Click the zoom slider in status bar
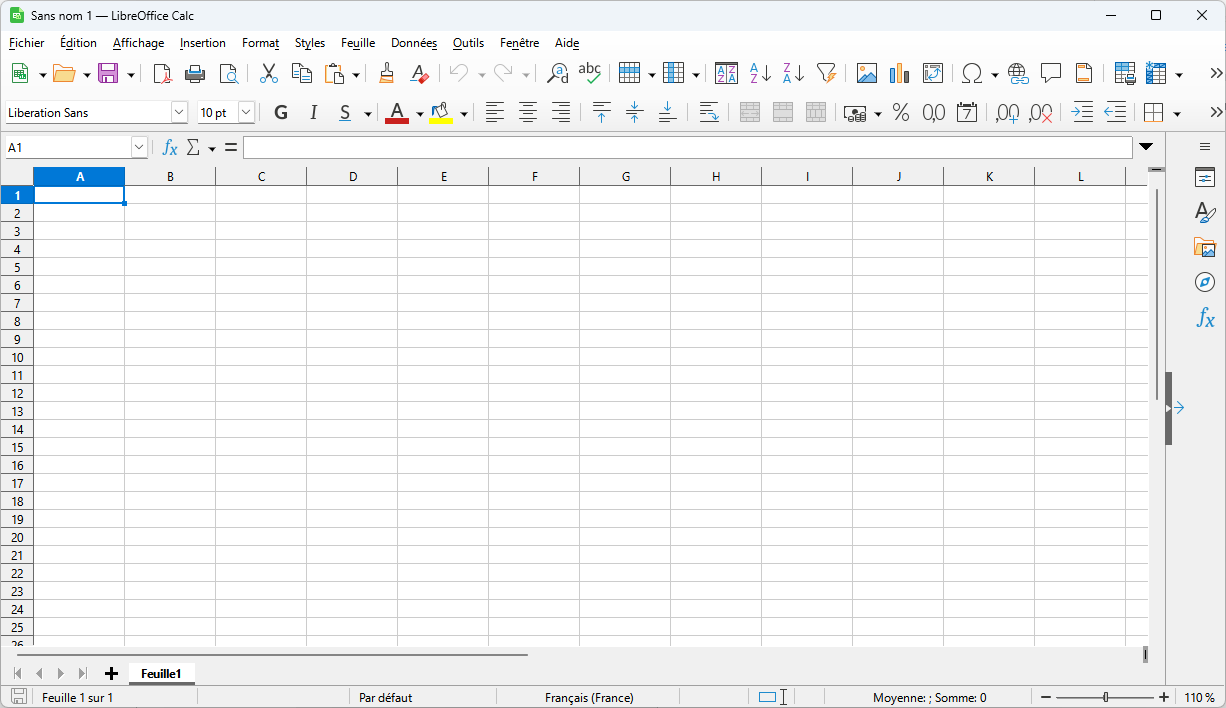 point(1105,697)
